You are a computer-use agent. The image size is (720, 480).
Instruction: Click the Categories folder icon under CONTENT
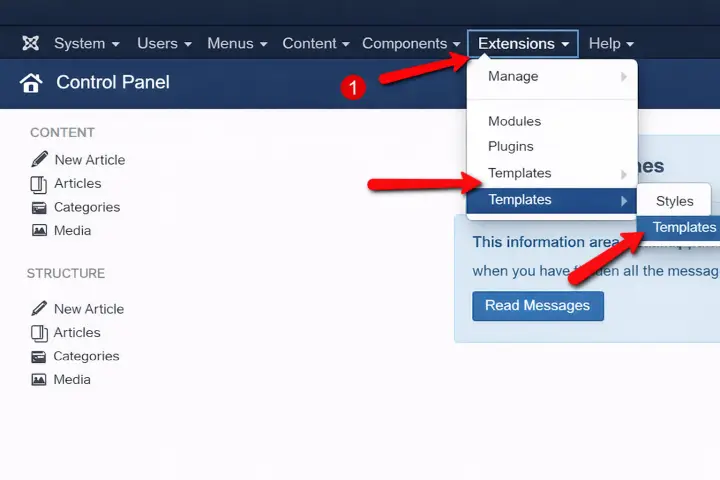(39, 208)
